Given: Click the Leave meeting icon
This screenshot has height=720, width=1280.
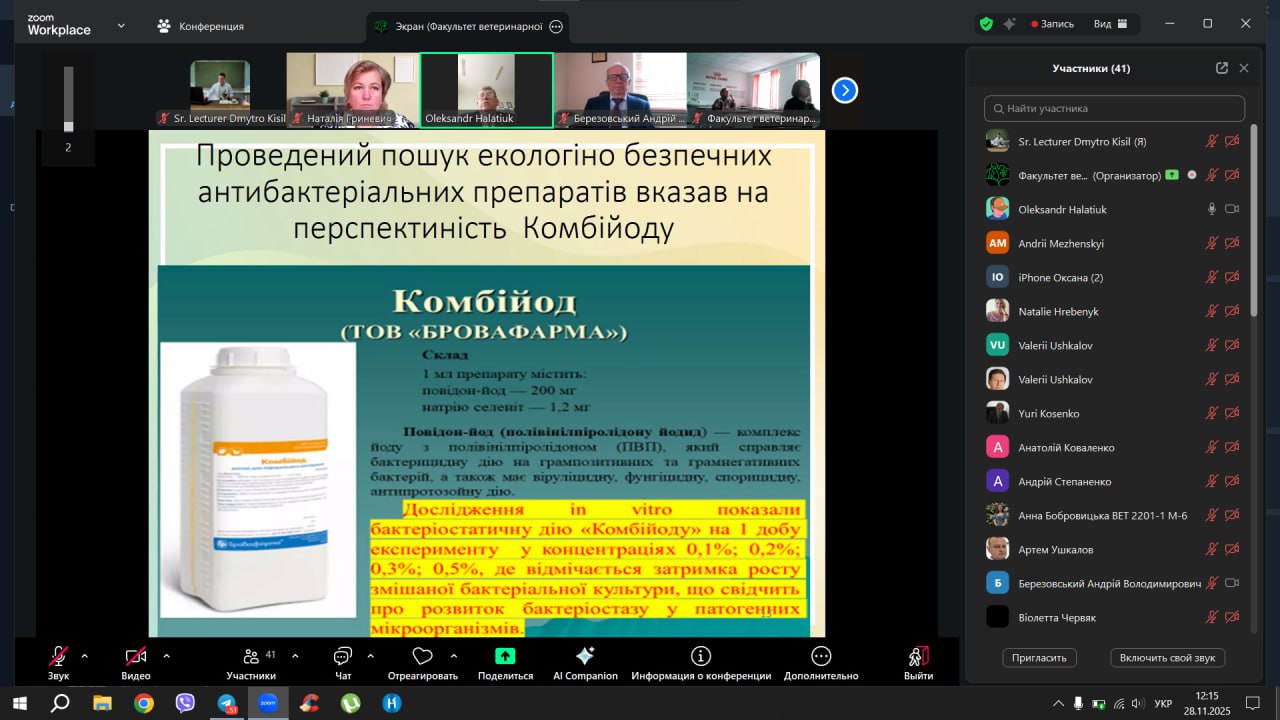Looking at the screenshot, I should tap(918, 656).
